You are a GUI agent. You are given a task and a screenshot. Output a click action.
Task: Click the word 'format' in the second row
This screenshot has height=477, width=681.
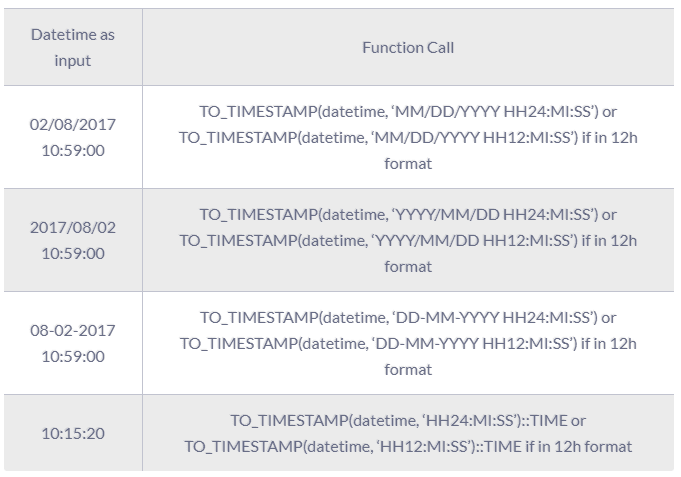click(408, 267)
